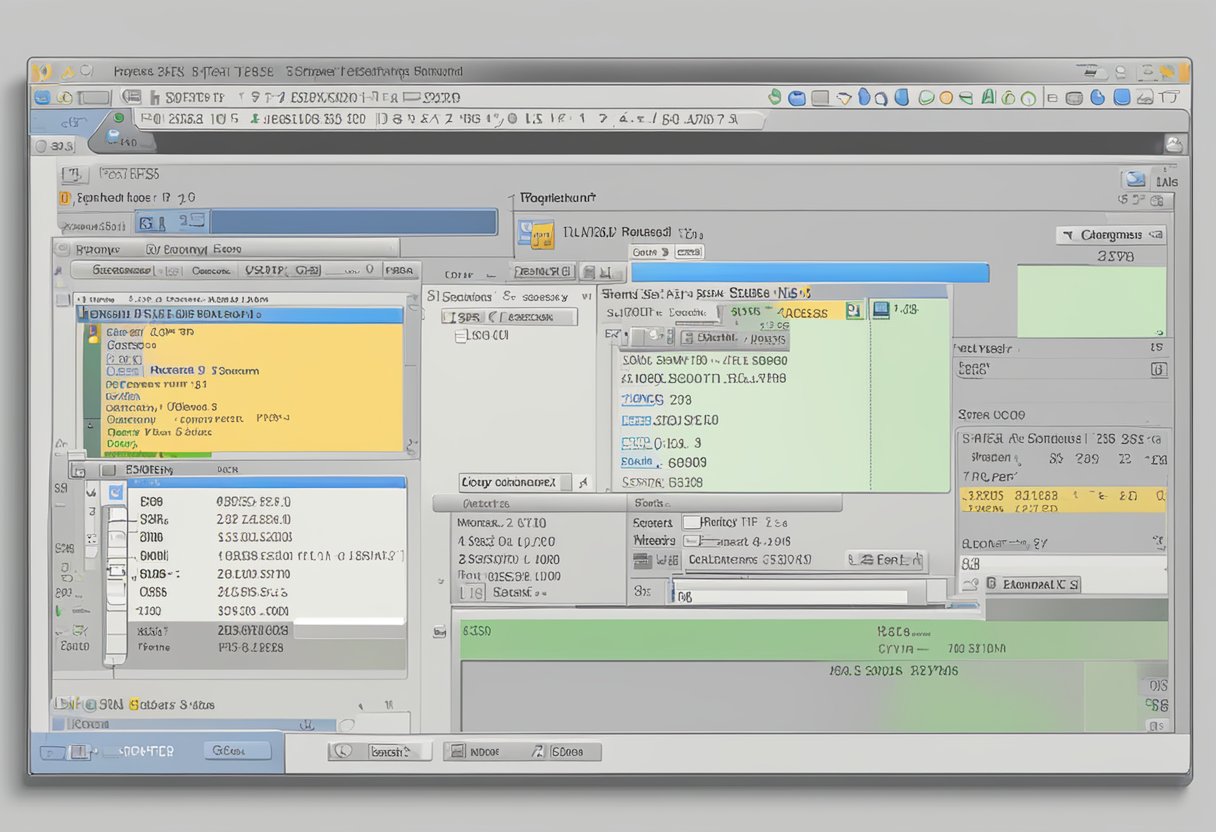Click the G button in bottom-left bar

(x=237, y=750)
